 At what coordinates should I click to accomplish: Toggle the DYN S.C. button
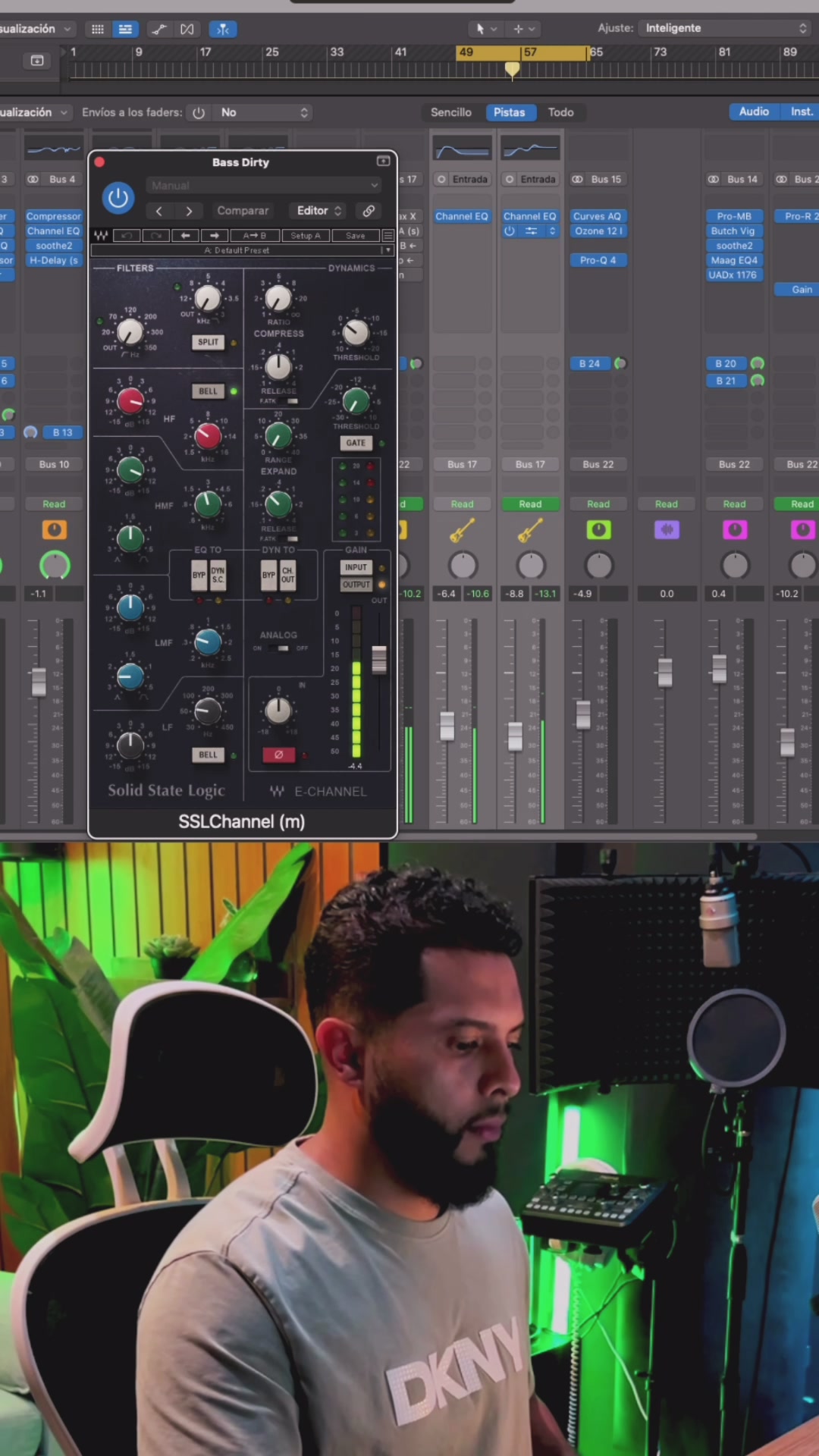[x=218, y=576]
